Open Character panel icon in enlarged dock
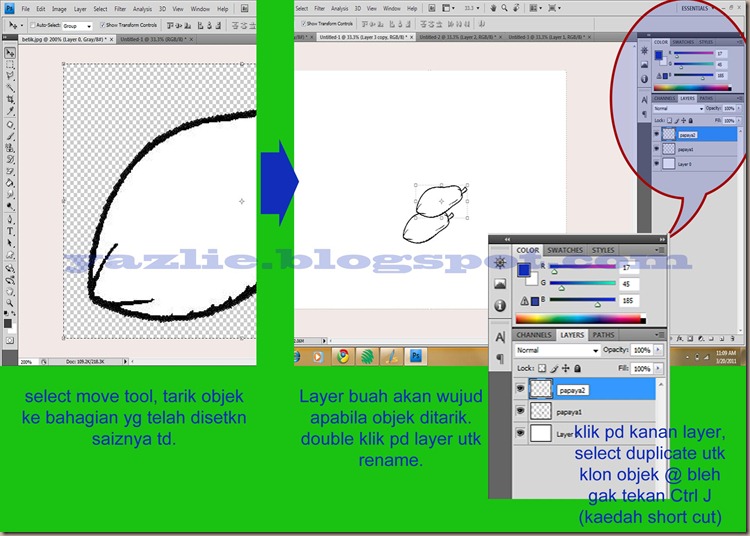 pyautogui.click(x=500, y=338)
